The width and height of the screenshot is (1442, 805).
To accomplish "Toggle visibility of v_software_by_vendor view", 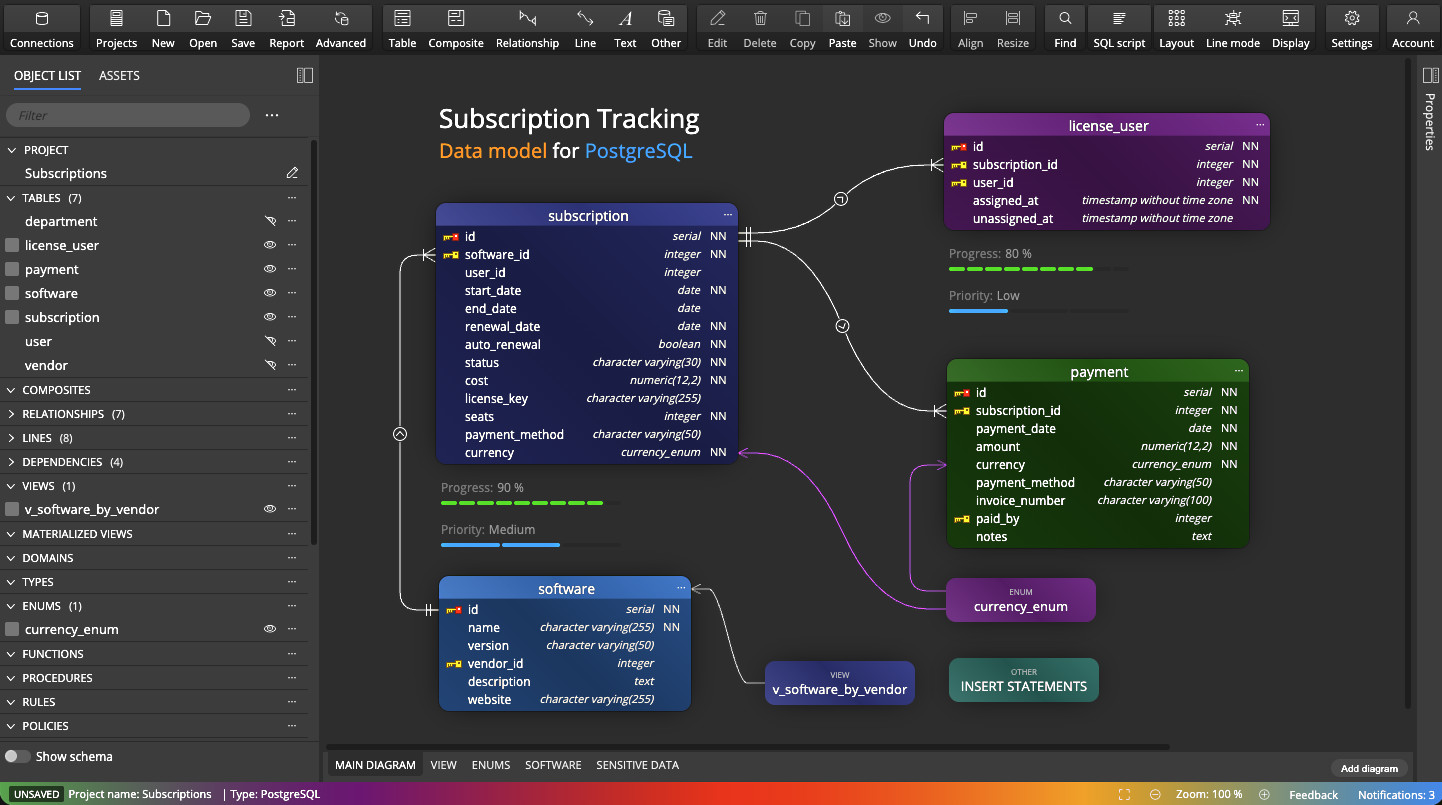I will click(x=269, y=509).
